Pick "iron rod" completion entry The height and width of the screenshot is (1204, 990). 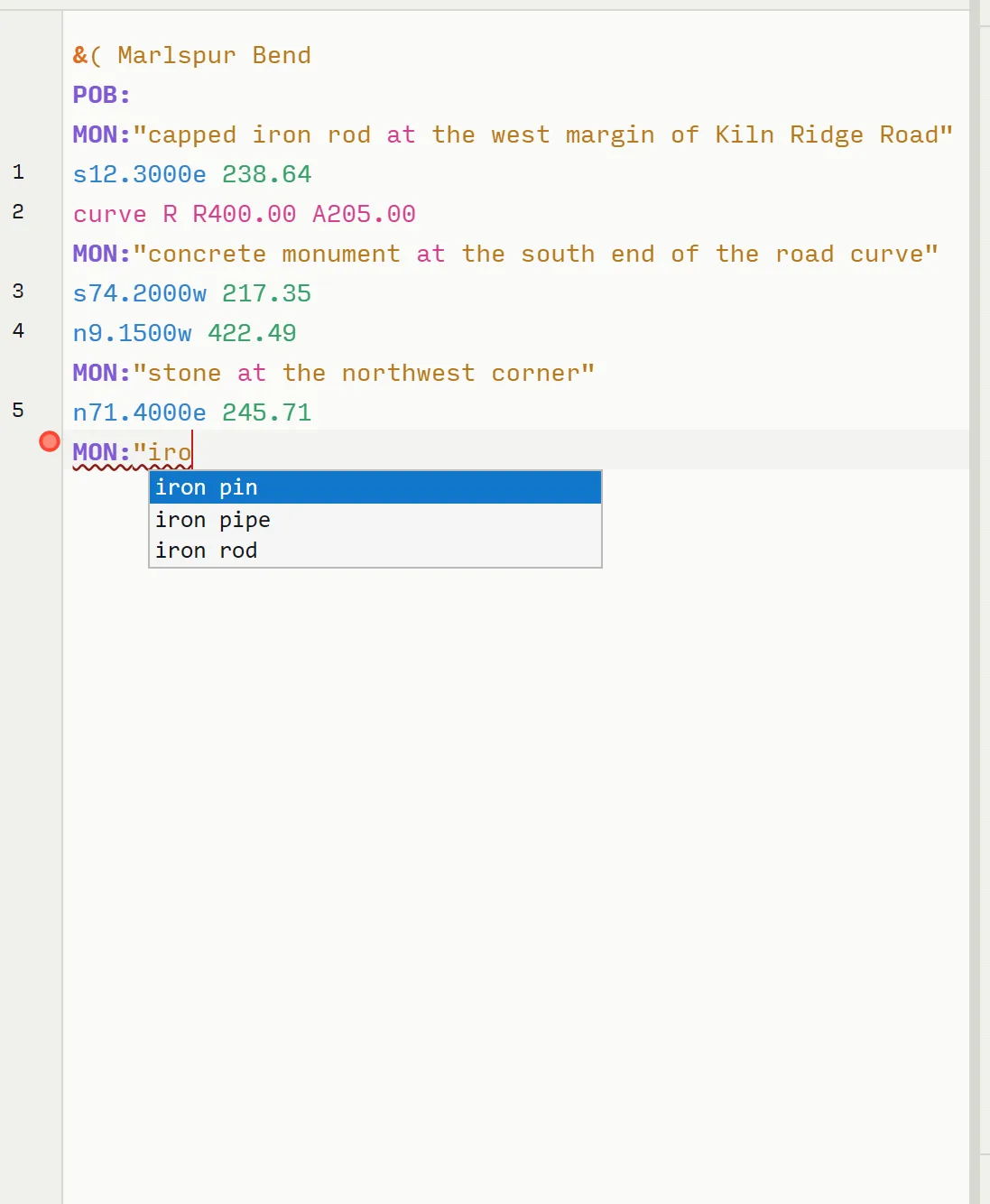coord(375,551)
